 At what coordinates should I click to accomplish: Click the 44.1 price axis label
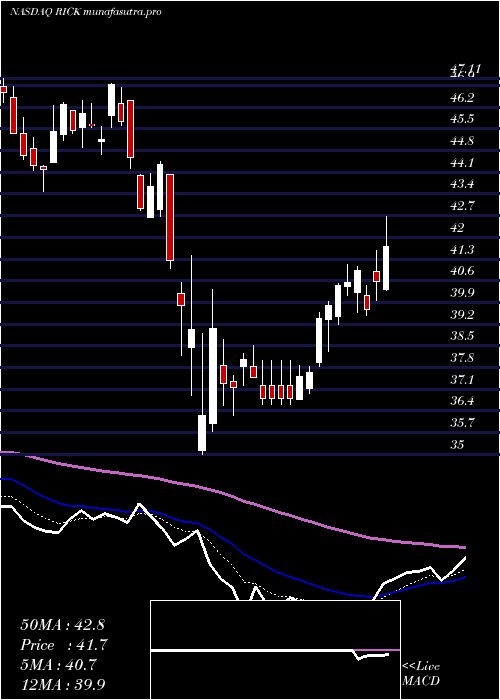462,162
